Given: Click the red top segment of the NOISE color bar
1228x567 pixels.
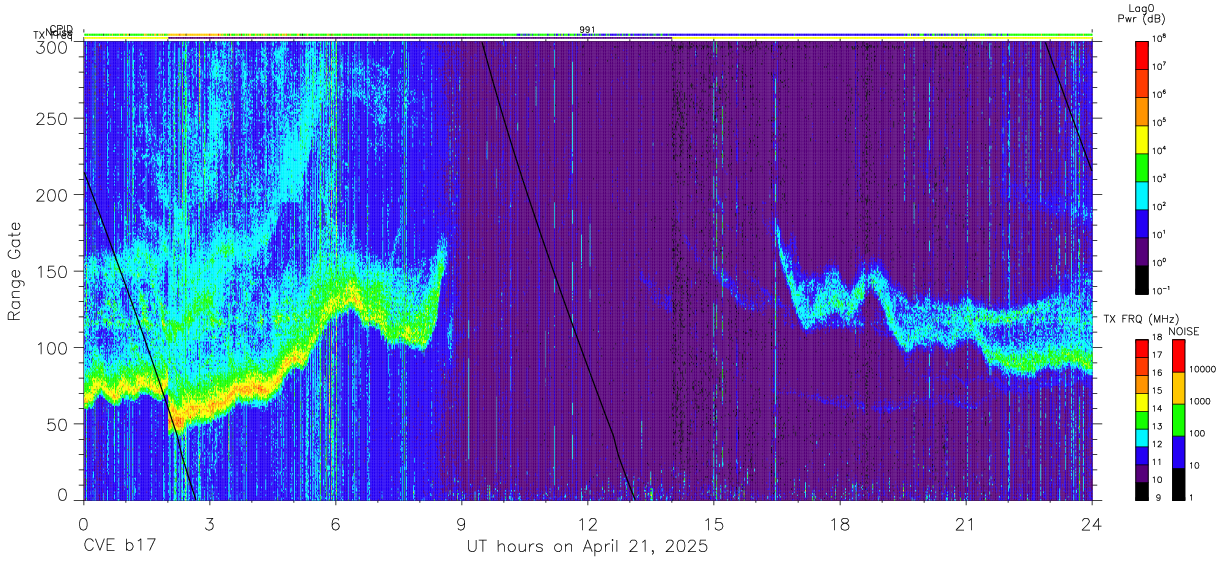Looking at the screenshot, I should click(1177, 356).
